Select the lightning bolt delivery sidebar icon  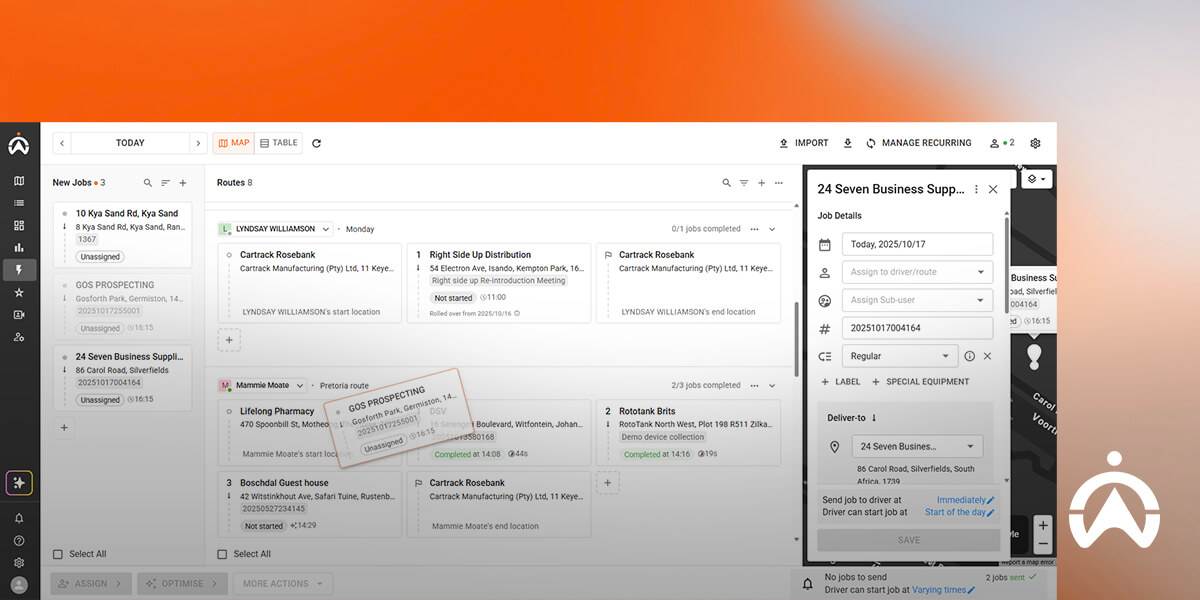point(19,270)
